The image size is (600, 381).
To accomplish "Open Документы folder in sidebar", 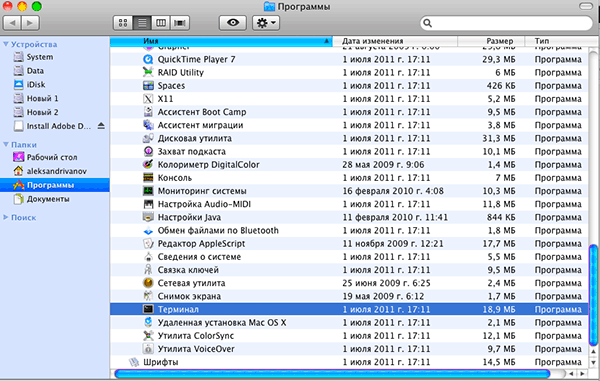I will 41,199.
